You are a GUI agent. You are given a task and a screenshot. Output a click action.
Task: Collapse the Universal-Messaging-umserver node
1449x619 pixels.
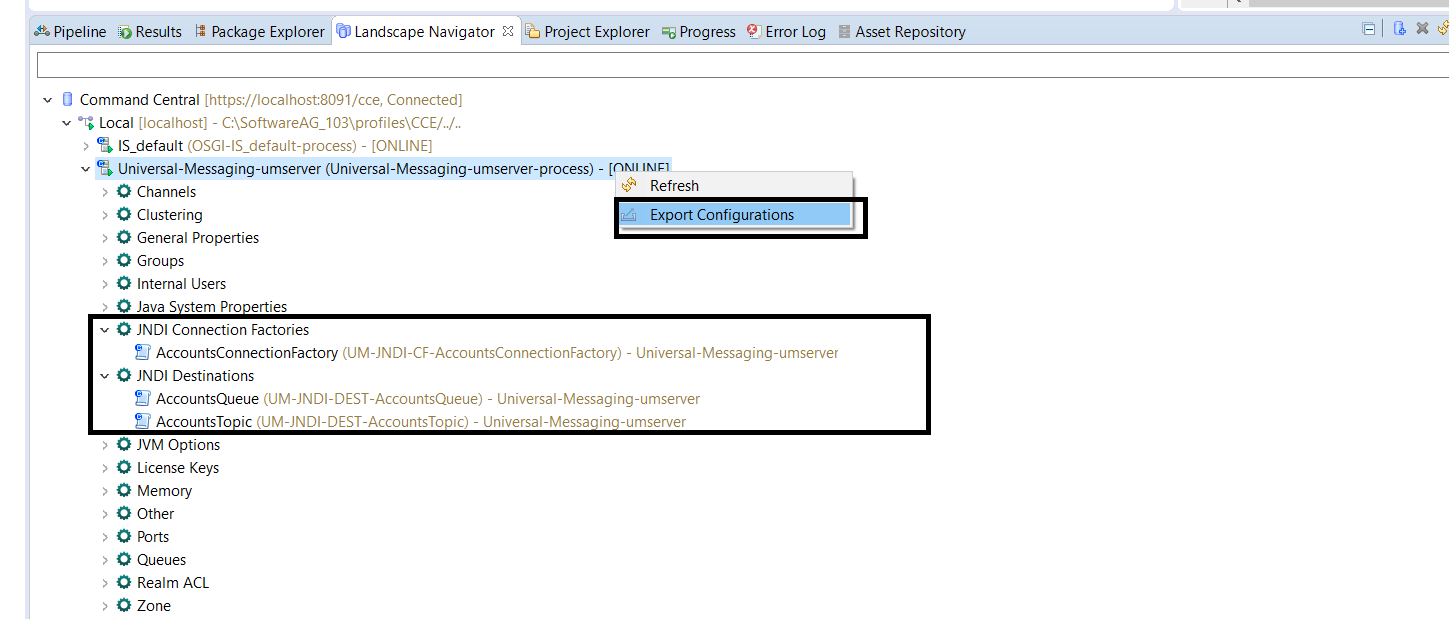click(86, 169)
